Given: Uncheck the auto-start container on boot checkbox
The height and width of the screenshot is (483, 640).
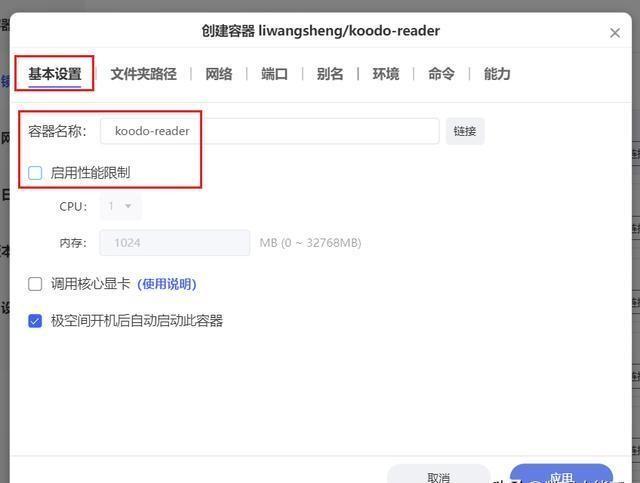Looking at the screenshot, I should pyautogui.click(x=35, y=321).
